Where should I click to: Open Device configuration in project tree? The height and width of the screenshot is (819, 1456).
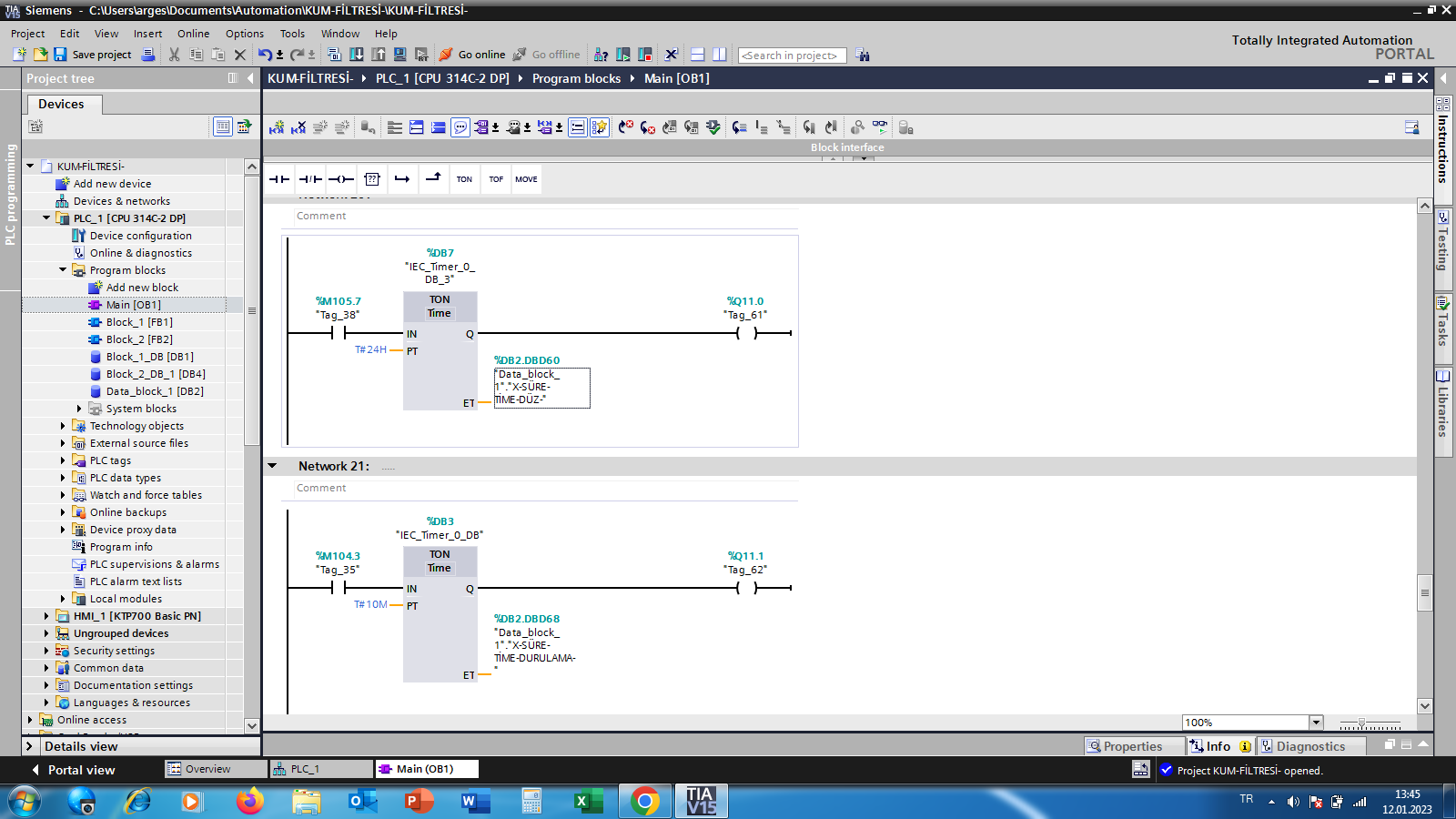[141, 236]
